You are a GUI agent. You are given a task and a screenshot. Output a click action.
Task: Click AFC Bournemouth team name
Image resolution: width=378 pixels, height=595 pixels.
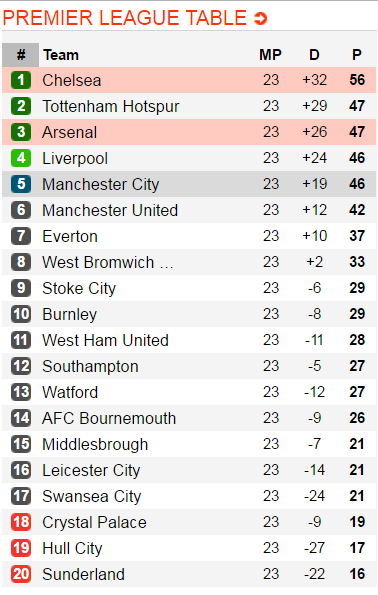(x=109, y=419)
